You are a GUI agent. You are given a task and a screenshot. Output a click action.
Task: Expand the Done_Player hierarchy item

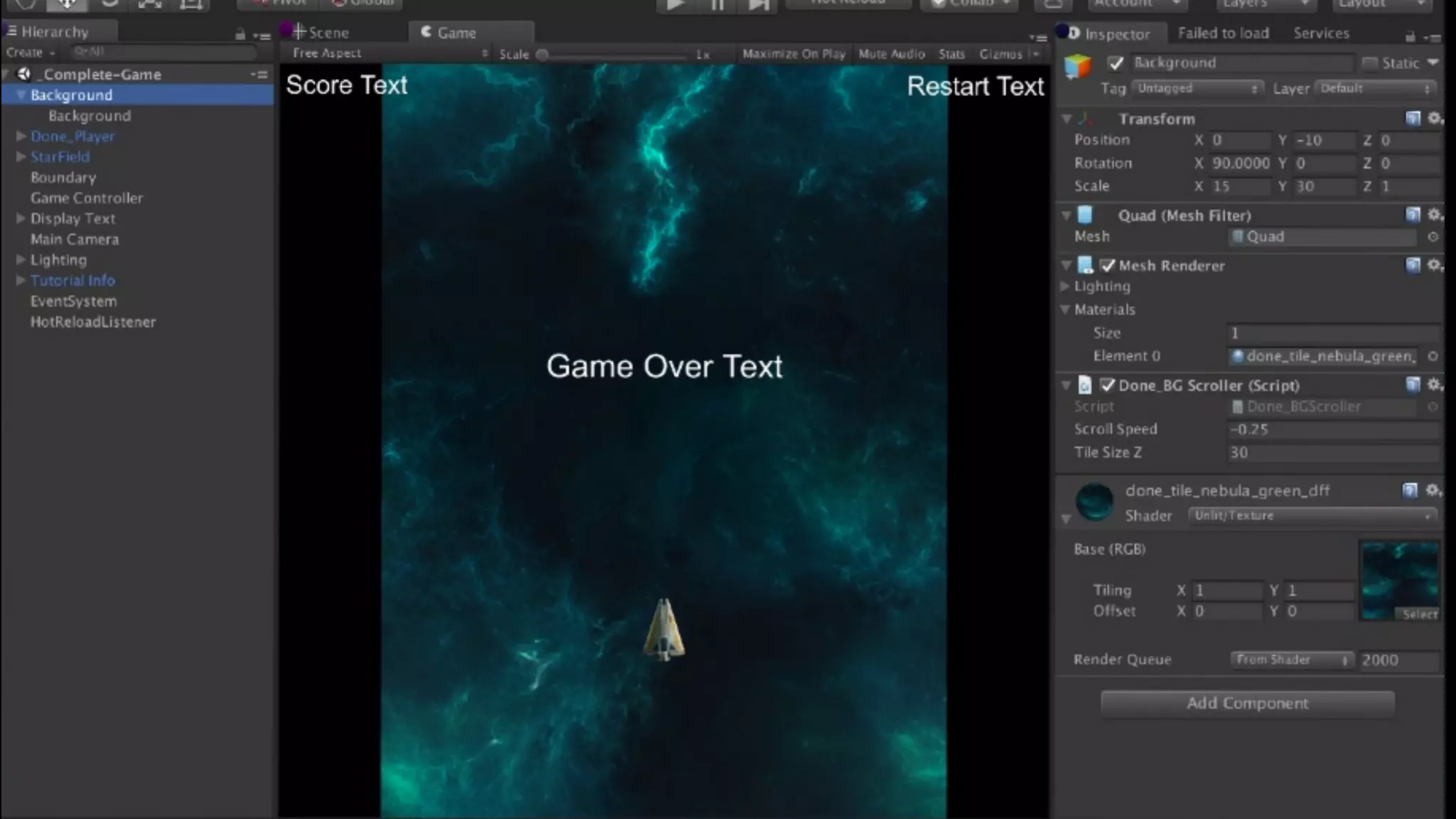pyautogui.click(x=21, y=136)
